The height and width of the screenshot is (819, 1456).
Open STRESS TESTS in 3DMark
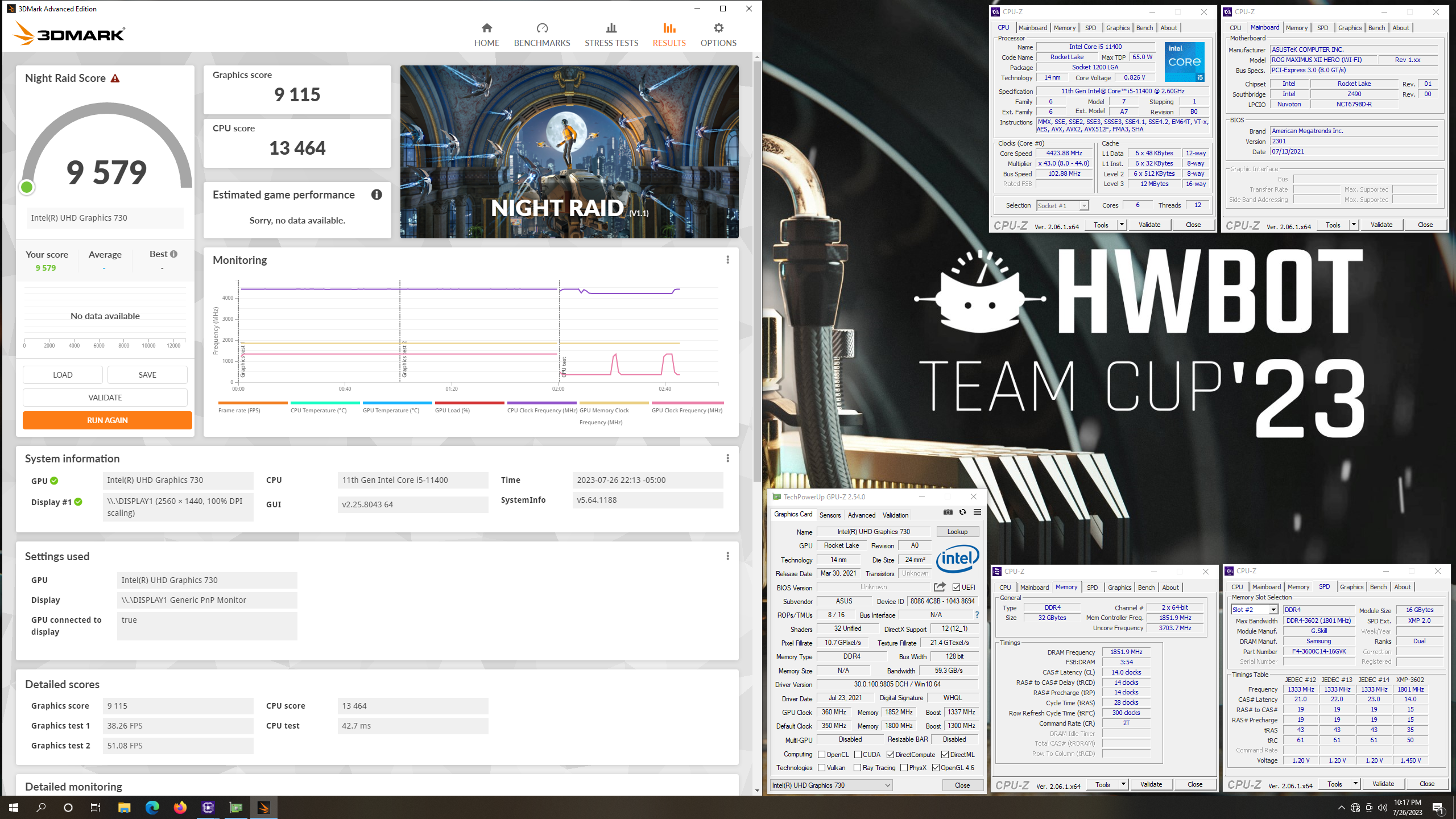[x=611, y=35]
